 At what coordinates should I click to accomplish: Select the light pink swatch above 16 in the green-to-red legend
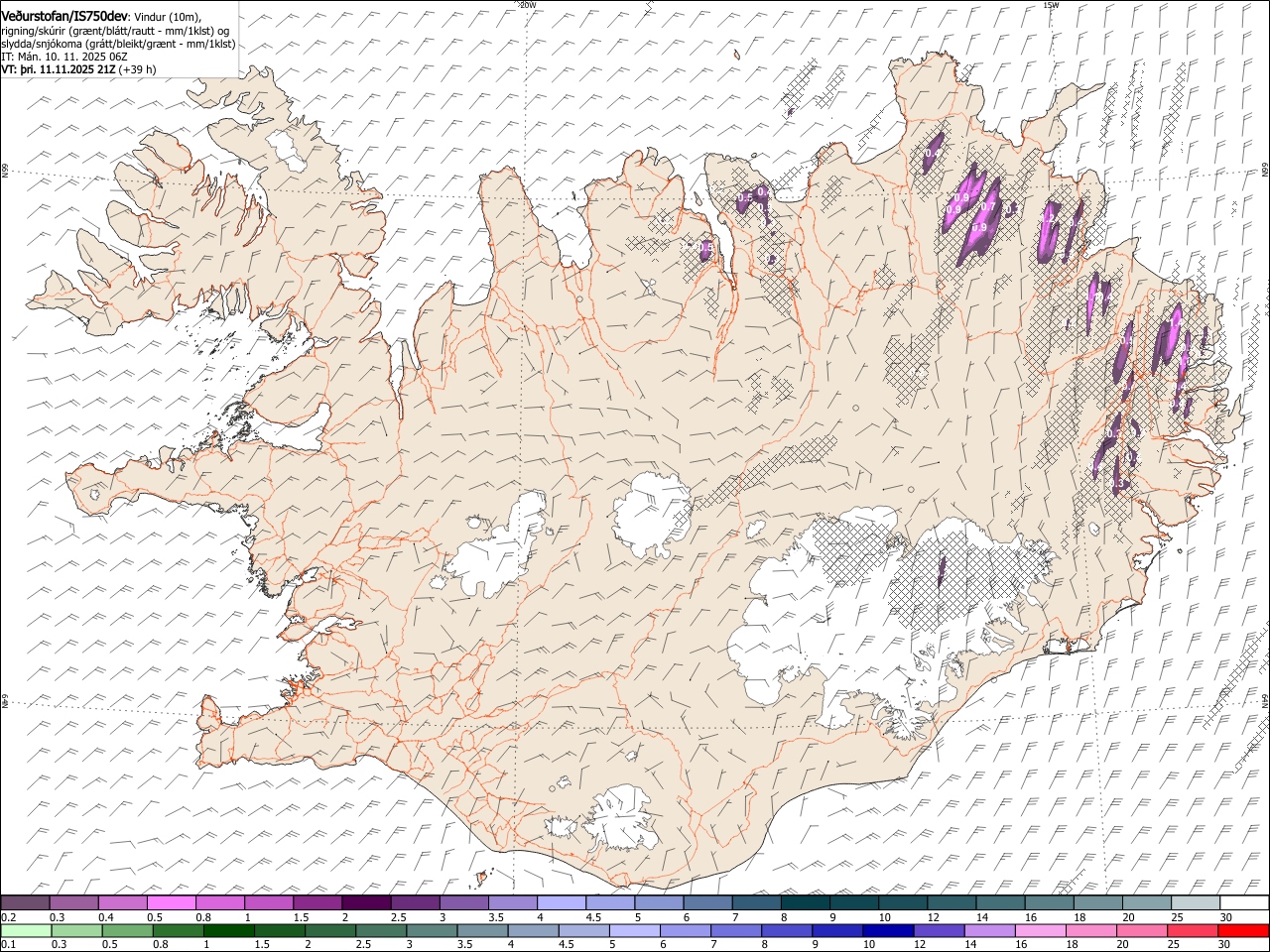(1041, 930)
